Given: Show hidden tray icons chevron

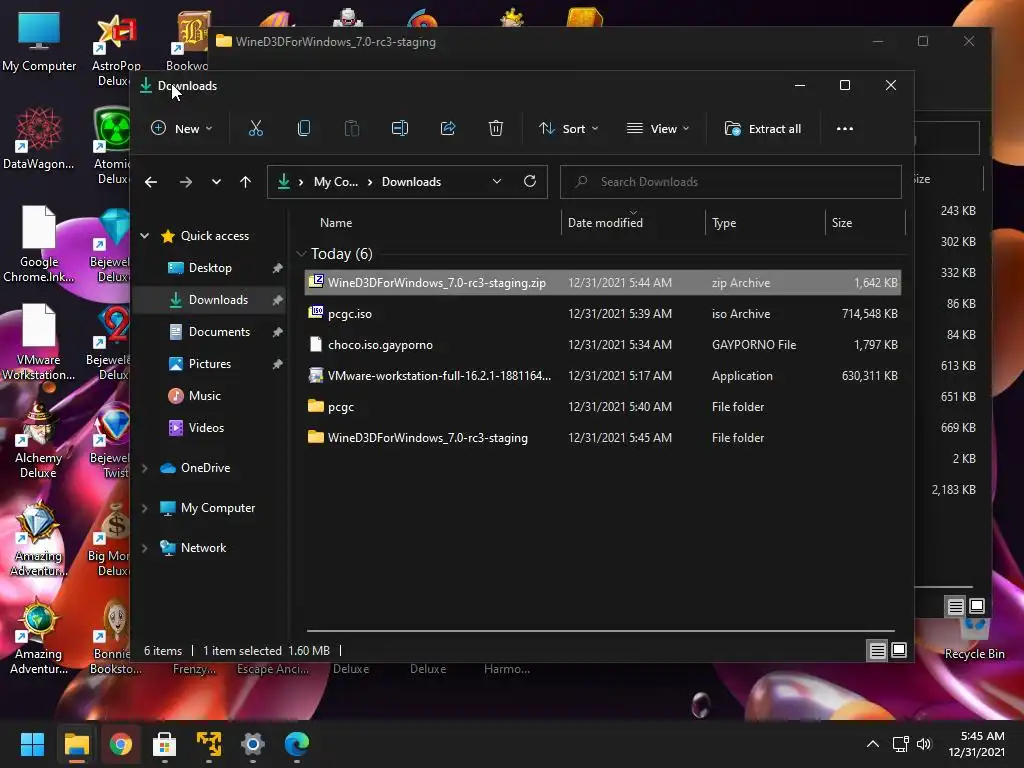Looking at the screenshot, I should (872, 744).
